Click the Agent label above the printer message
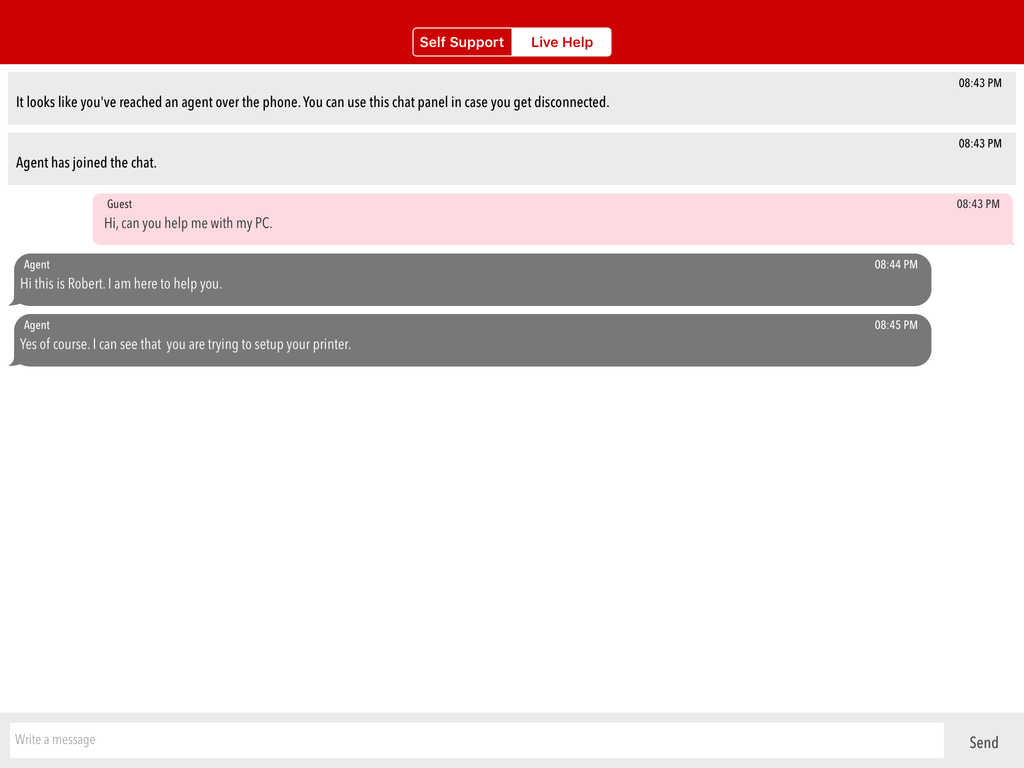 [37, 325]
